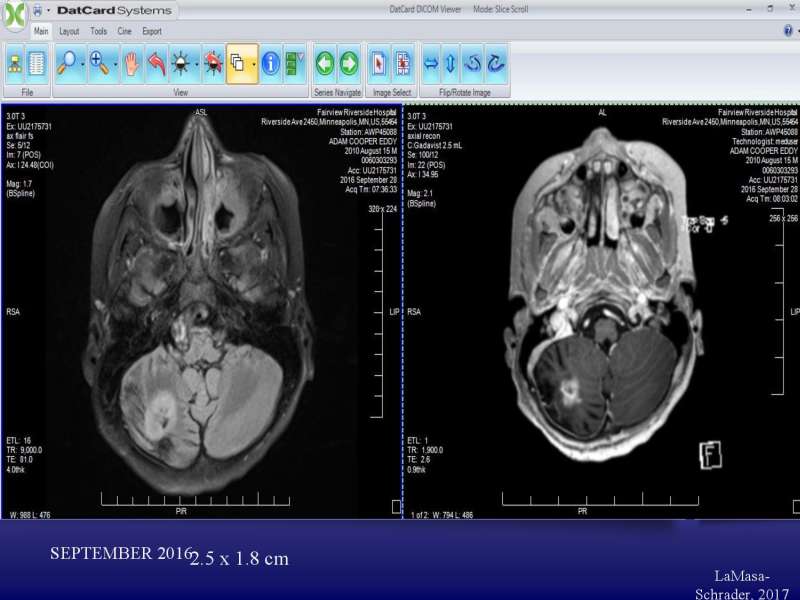
Task: Click the 'W: 988 L: 476' window level text
Action: (x=30, y=515)
